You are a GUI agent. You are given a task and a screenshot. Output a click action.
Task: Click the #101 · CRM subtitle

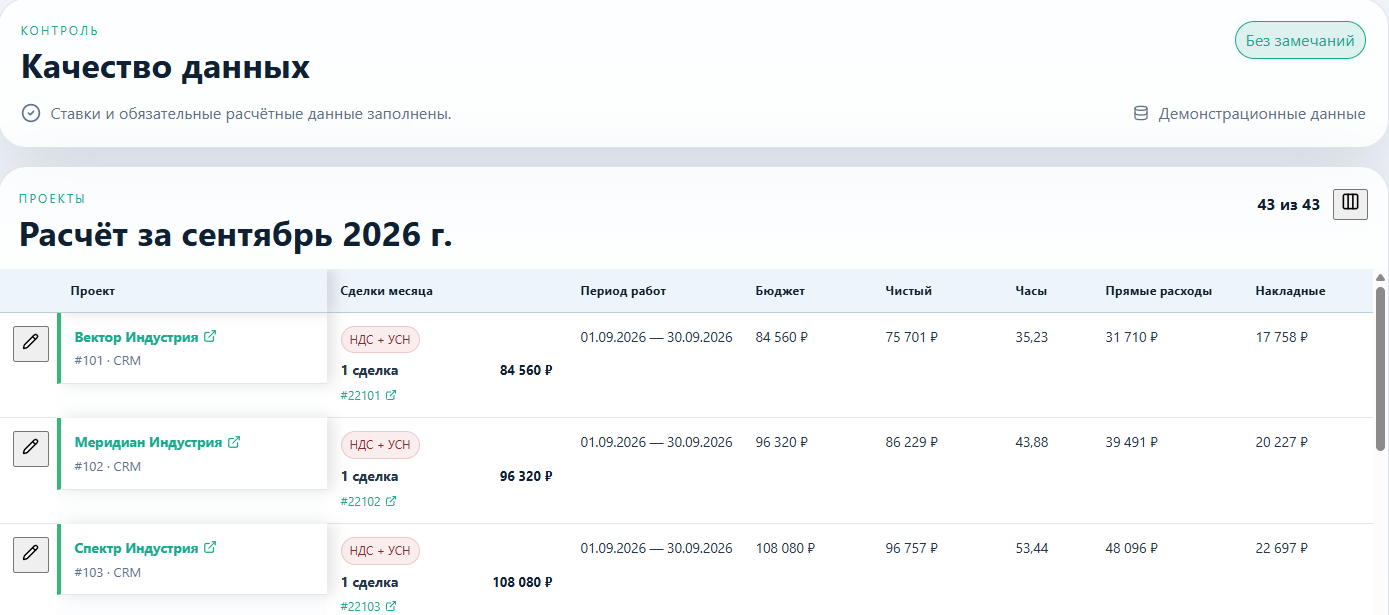click(x=108, y=361)
